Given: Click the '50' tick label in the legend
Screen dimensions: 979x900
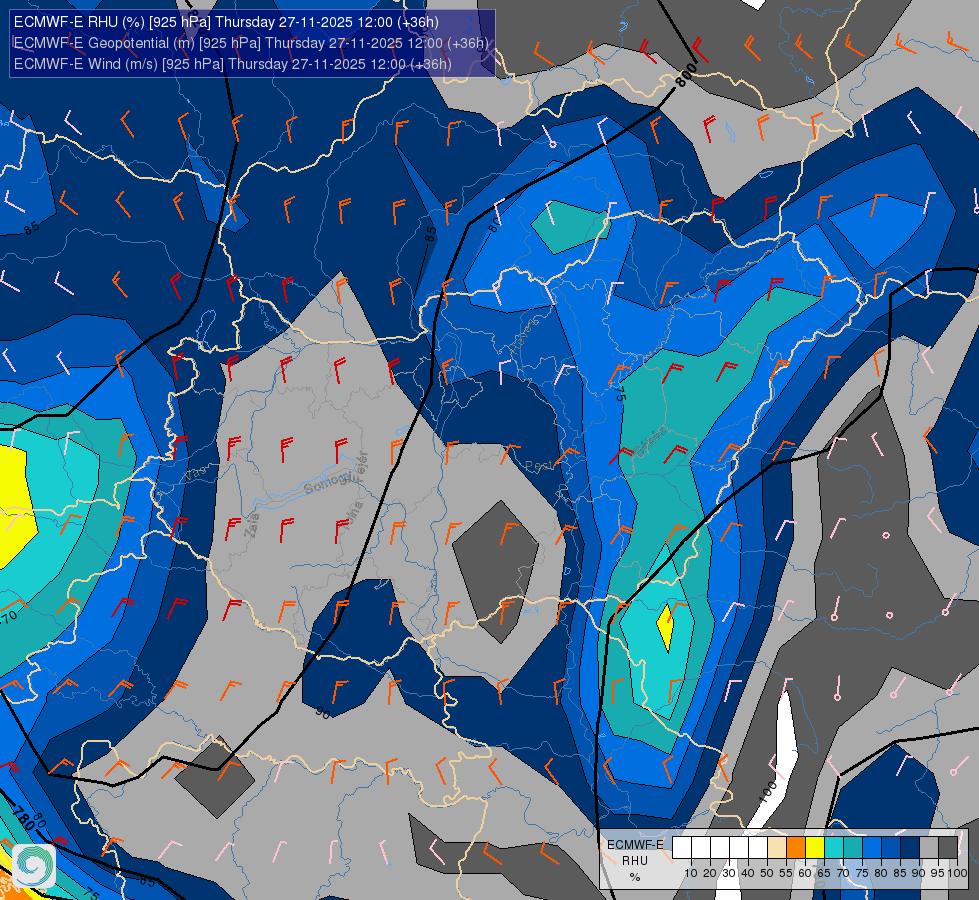Looking at the screenshot, I should point(767,873).
